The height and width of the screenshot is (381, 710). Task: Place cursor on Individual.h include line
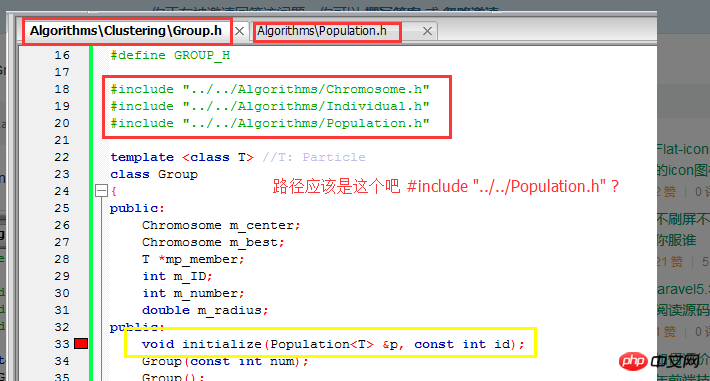point(270,106)
